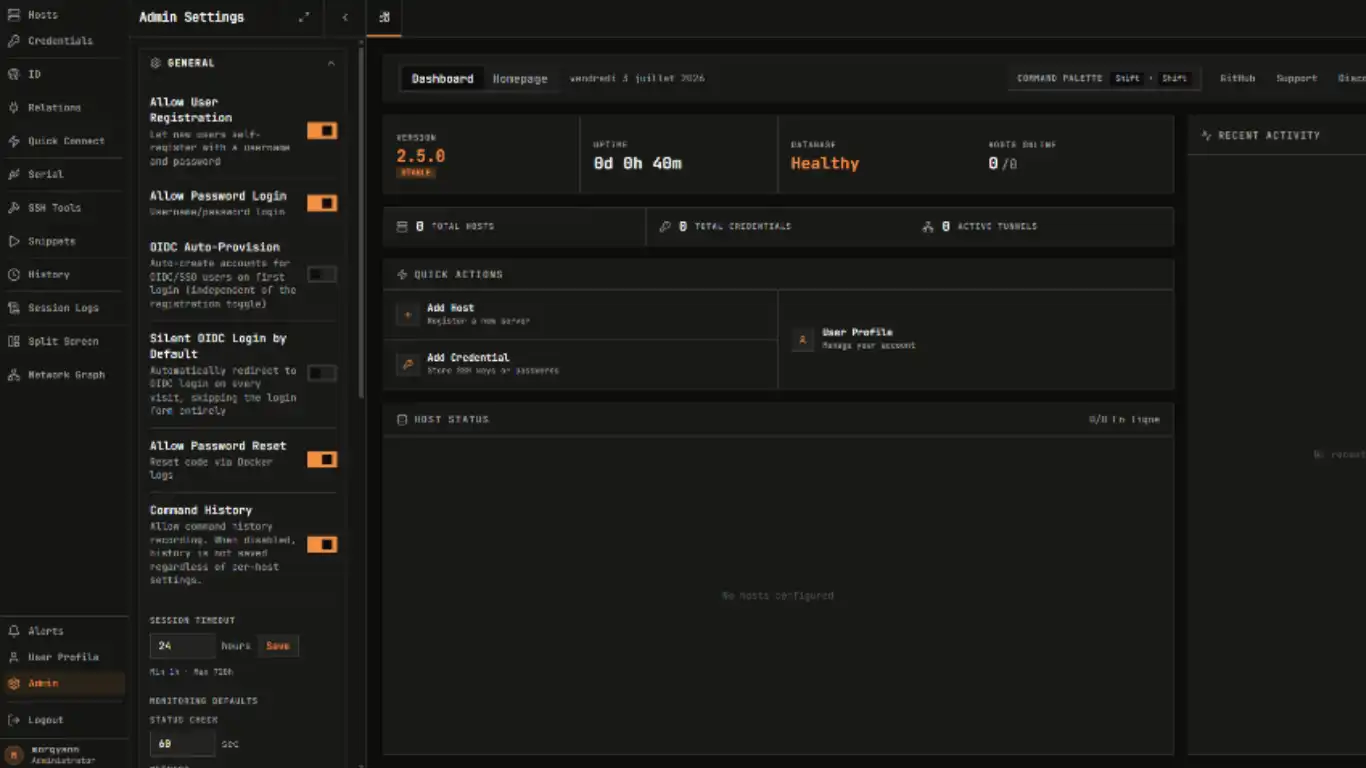The width and height of the screenshot is (1366, 768).
Task: Open Relations in the sidebar
Action: click(x=54, y=107)
